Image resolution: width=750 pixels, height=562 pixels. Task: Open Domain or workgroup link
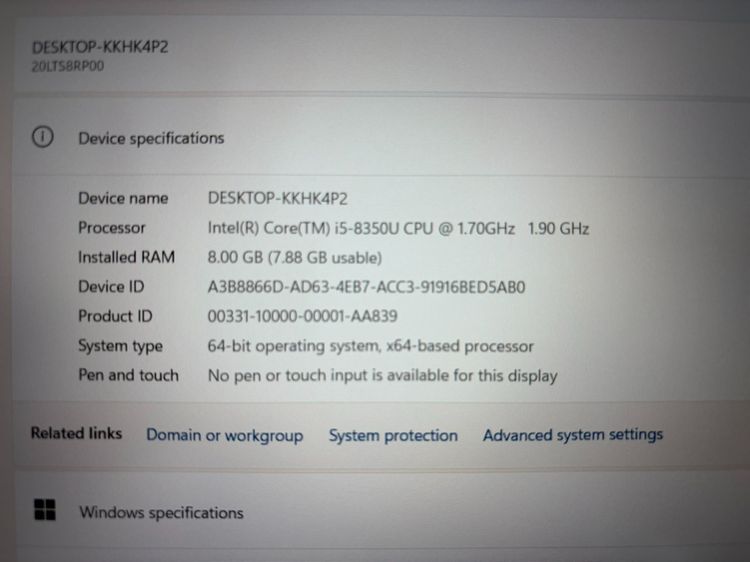[x=224, y=435]
